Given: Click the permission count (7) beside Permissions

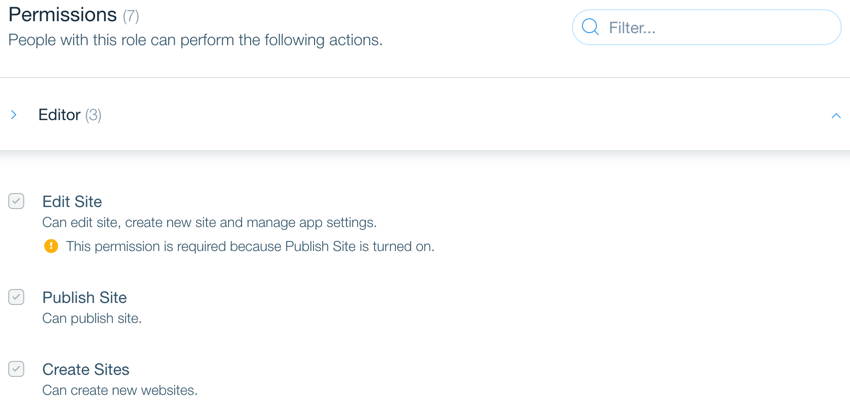Looking at the screenshot, I should pyautogui.click(x=131, y=16).
